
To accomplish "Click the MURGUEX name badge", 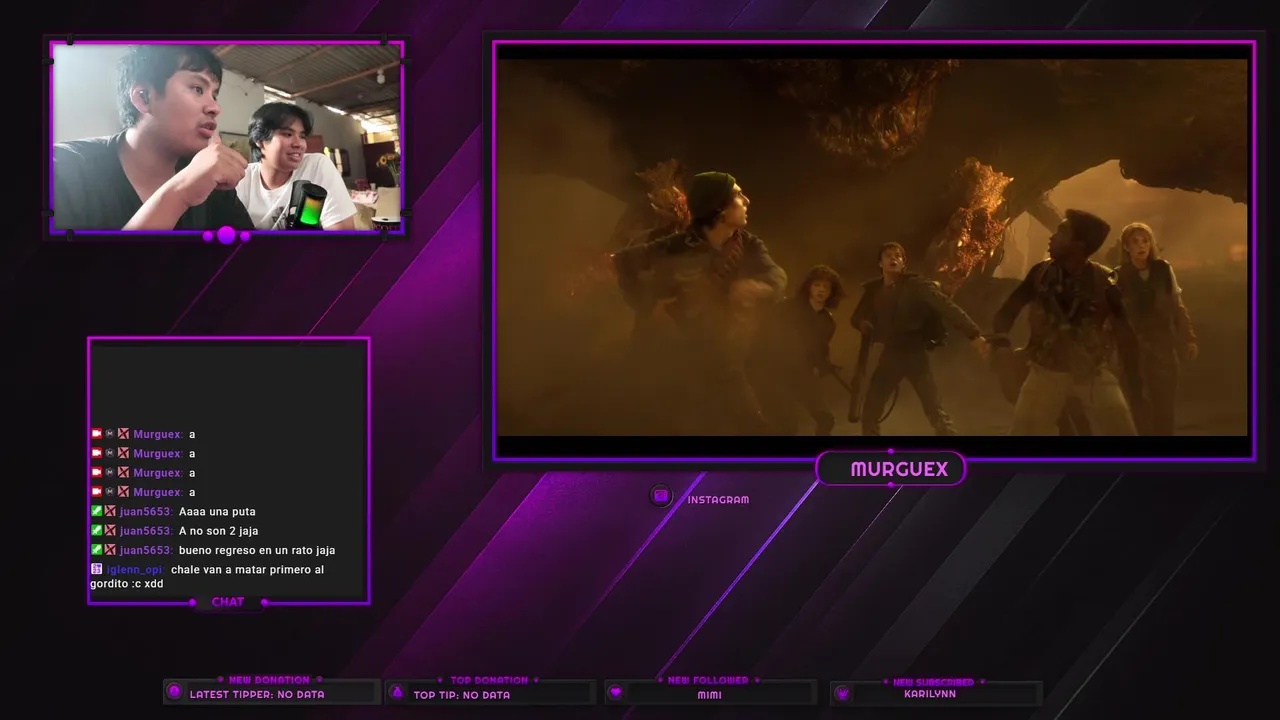I will coord(890,469).
